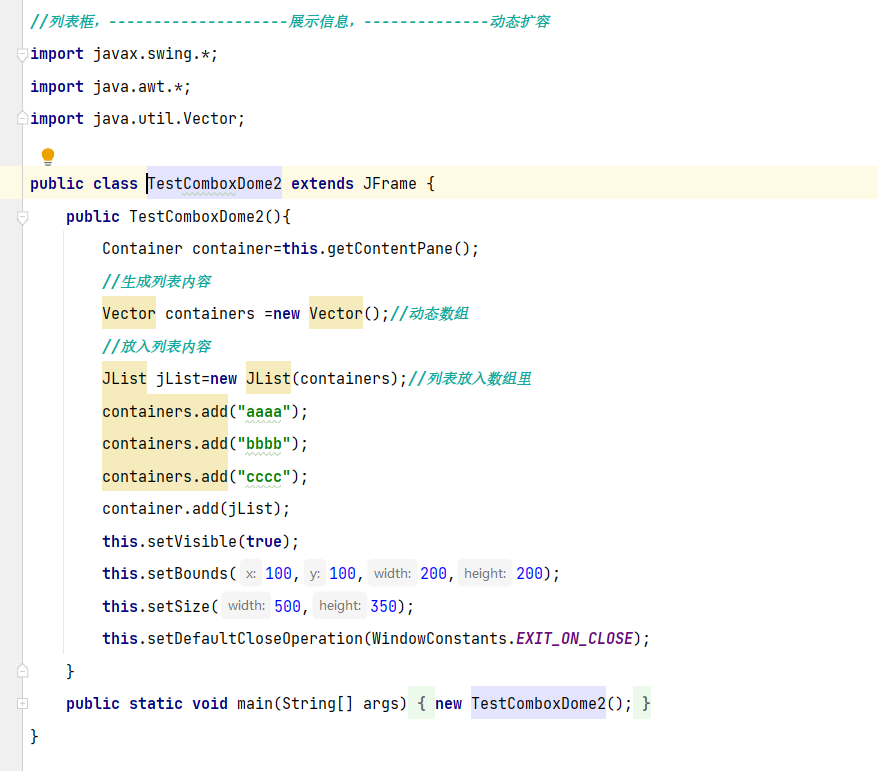Image resolution: width=878 pixels, height=771 pixels.
Task: Click height value 200 in setBounds
Action: click(529, 573)
